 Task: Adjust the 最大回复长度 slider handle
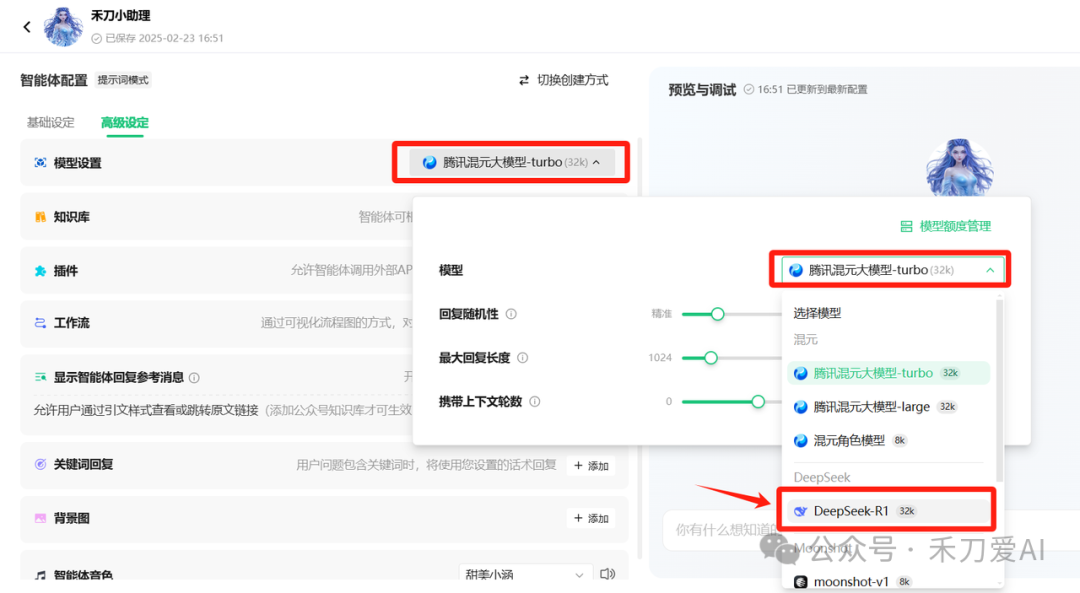711,357
